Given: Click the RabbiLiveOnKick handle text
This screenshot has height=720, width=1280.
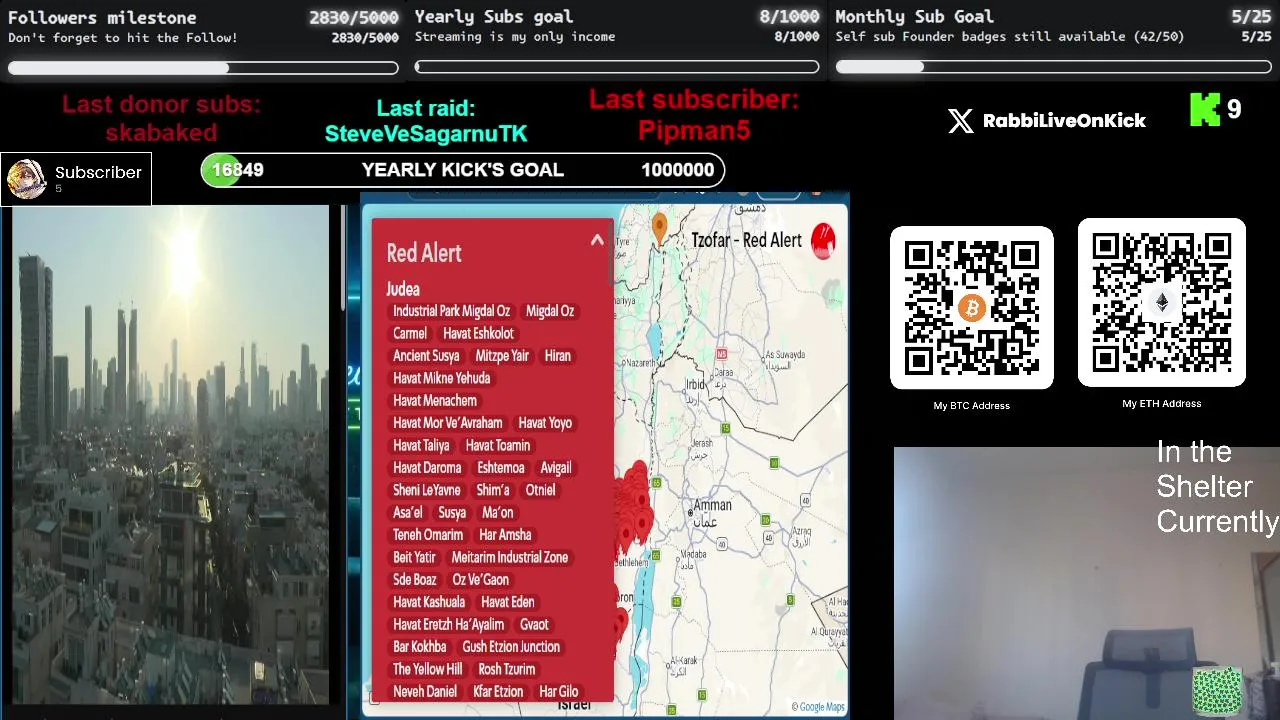Looking at the screenshot, I should pyautogui.click(x=1064, y=121).
